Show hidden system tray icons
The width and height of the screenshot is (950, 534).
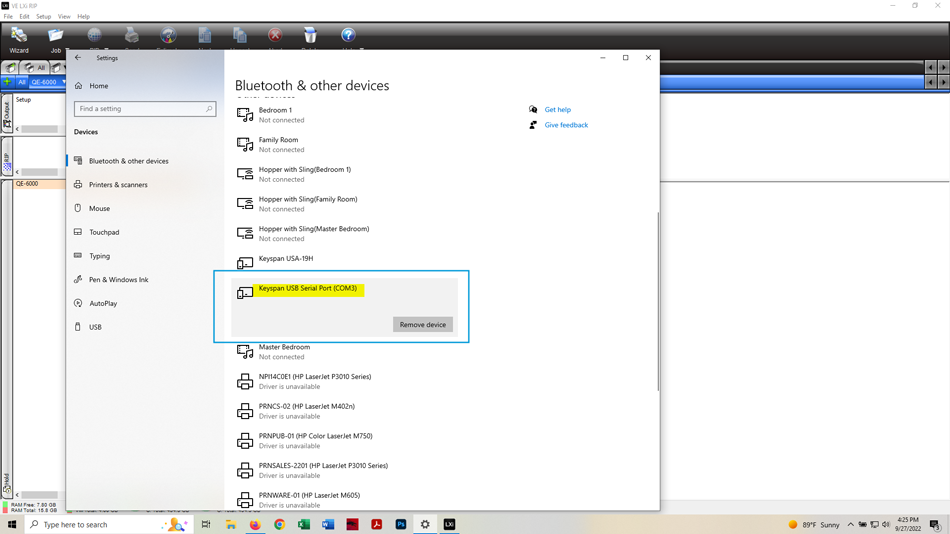pos(851,524)
